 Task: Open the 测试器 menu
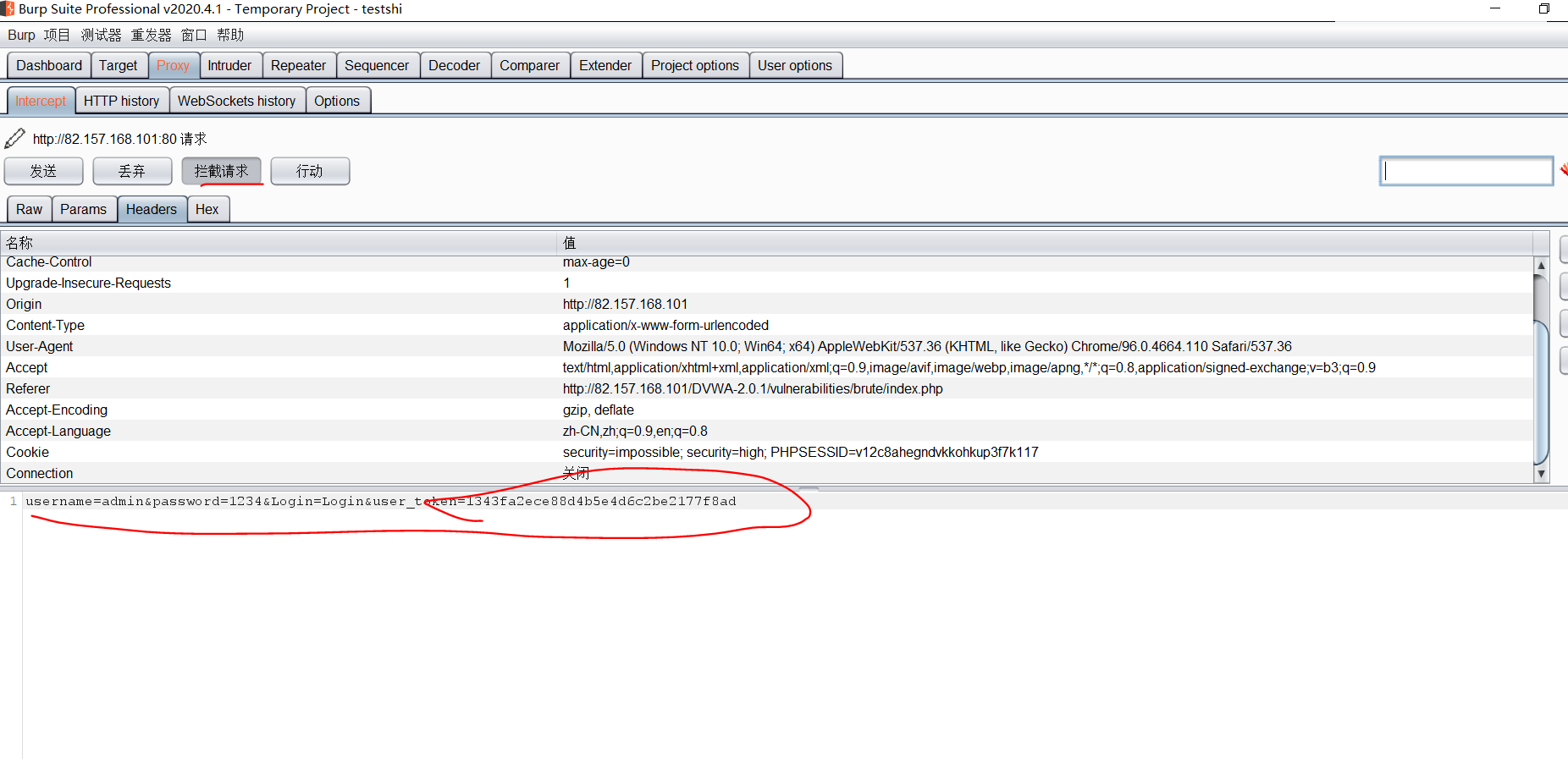101,35
